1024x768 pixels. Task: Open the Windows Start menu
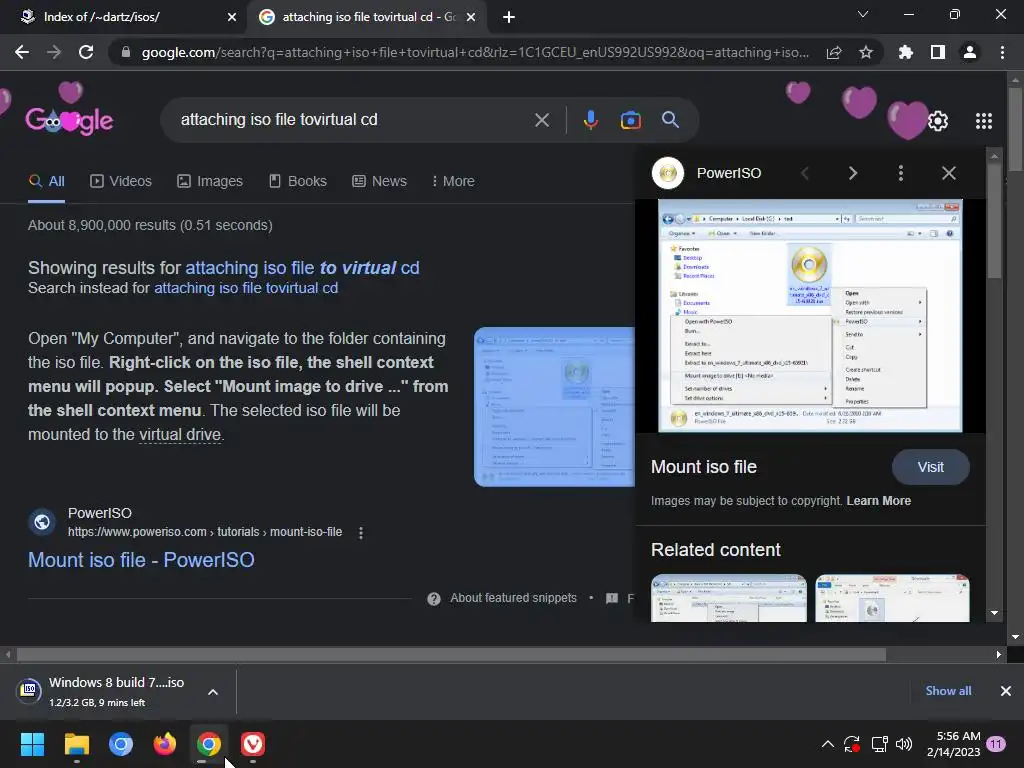tap(32, 744)
